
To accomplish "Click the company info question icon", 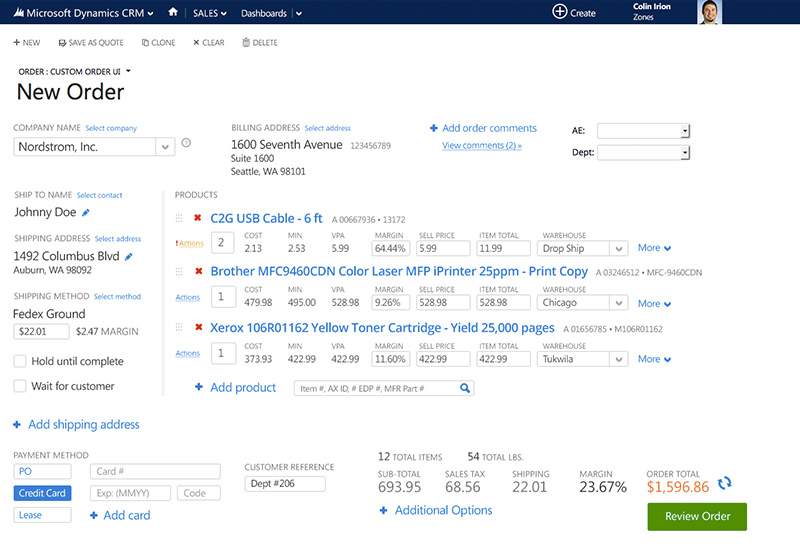I will tap(186, 143).
